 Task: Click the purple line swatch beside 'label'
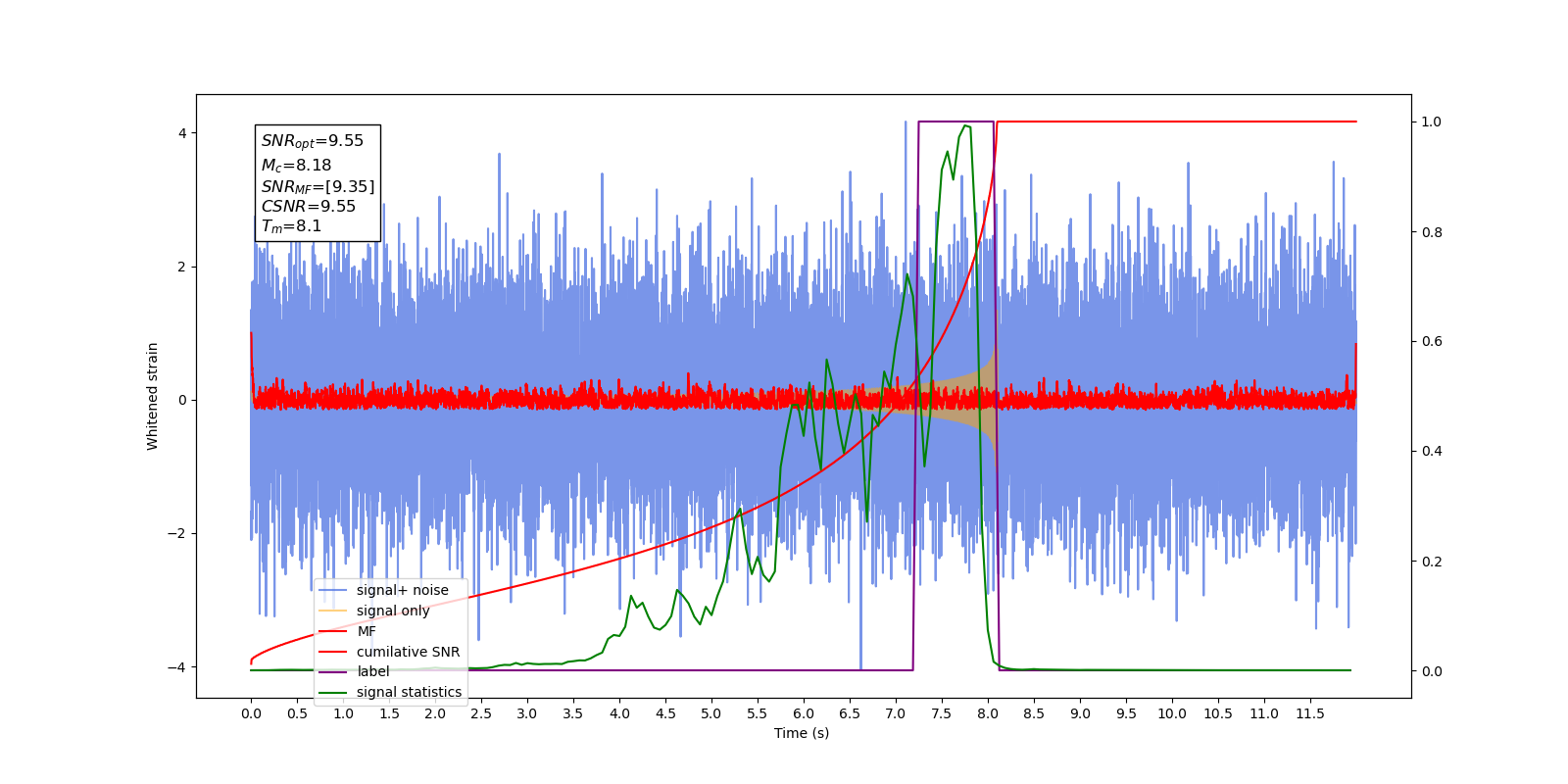(x=333, y=671)
